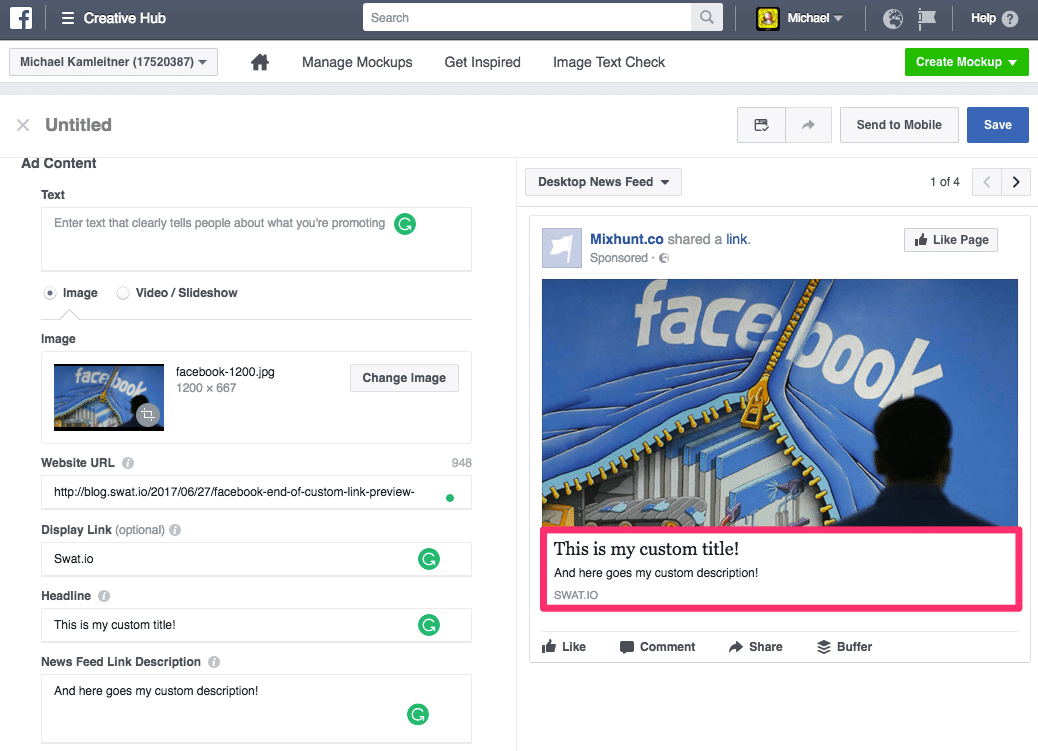Click Grammarly icon in description textarea
The width and height of the screenshot is (1038, 751).
pyautogui.click(x=418, y=714)
